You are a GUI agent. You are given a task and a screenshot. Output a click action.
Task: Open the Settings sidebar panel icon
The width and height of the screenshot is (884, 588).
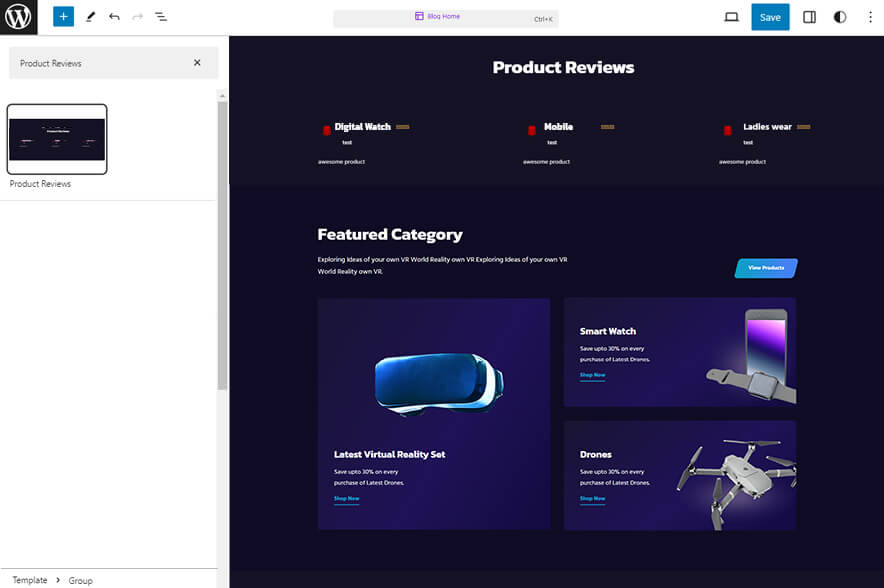point(809,16)
